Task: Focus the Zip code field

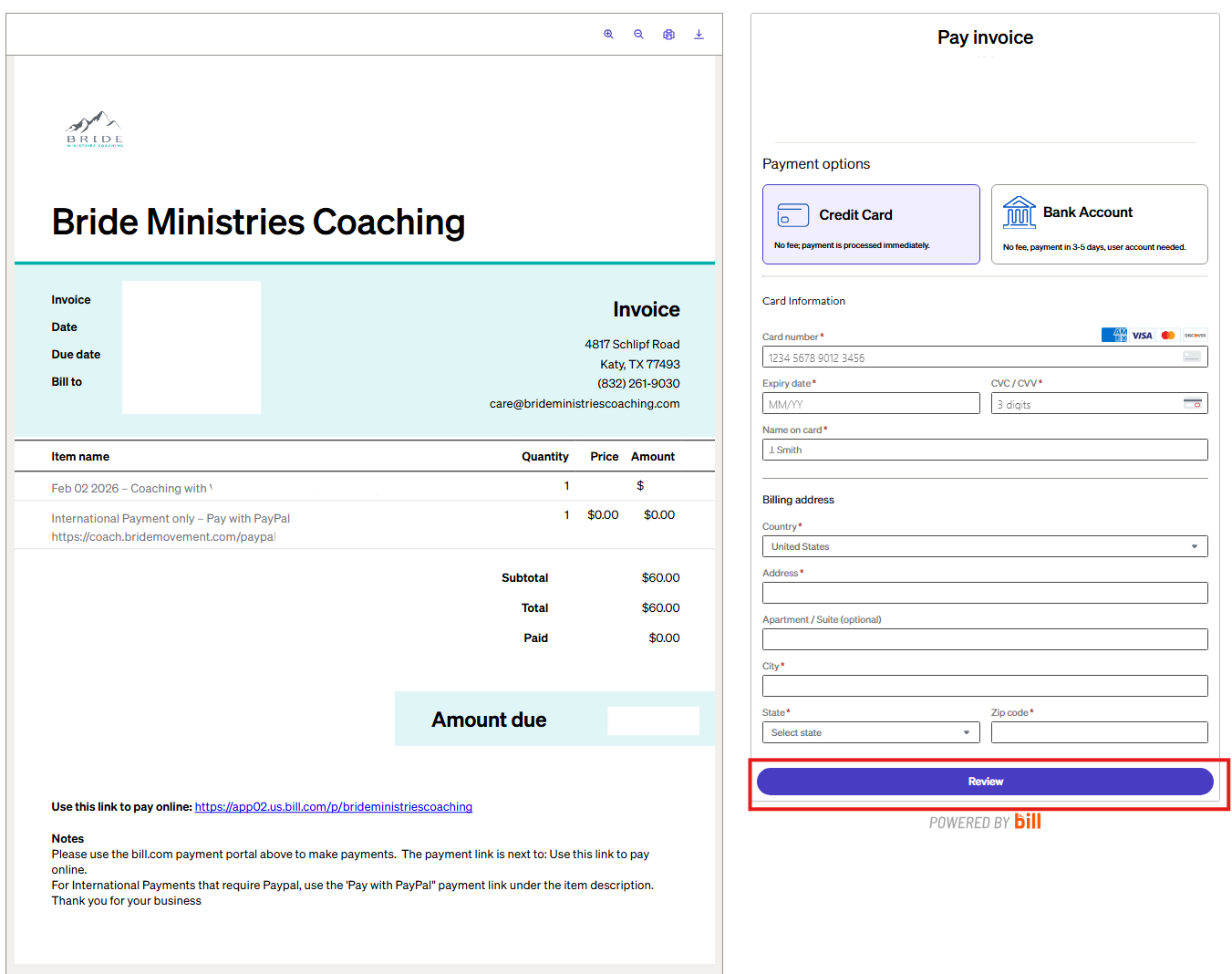Action: [x=1100, y=732]
